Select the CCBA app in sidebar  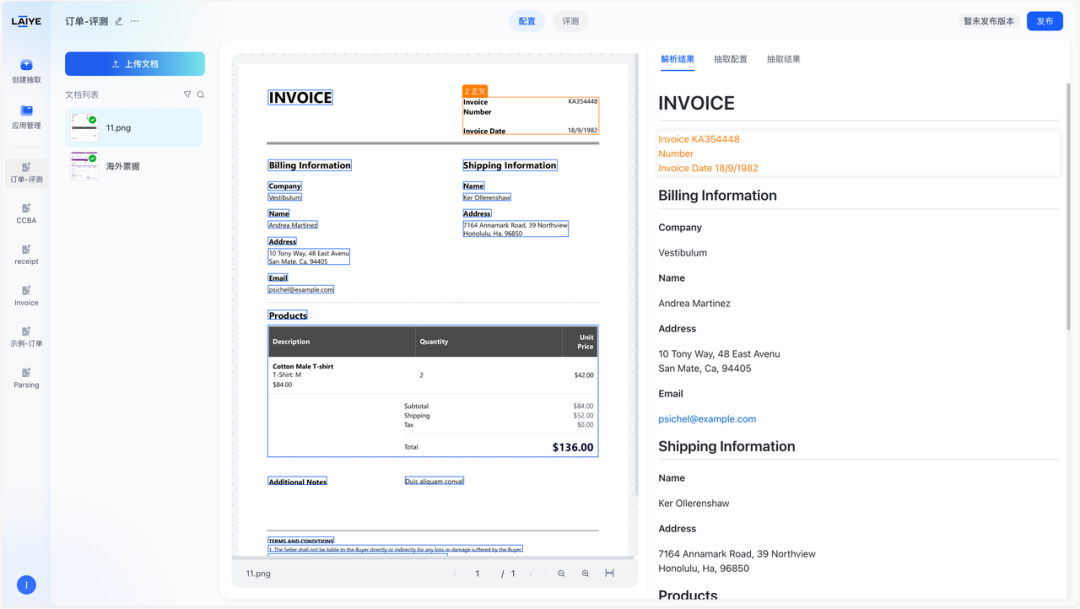[x=26, y=212]
